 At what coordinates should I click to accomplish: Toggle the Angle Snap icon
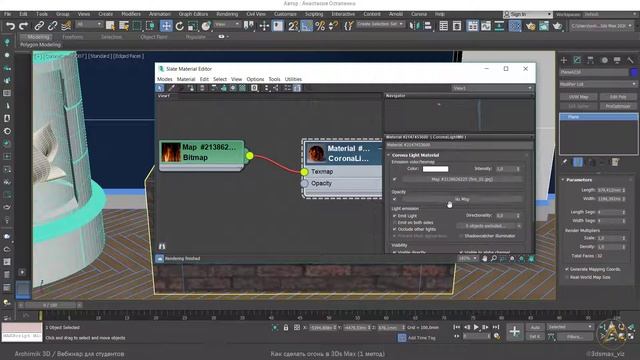click(307, 26)
